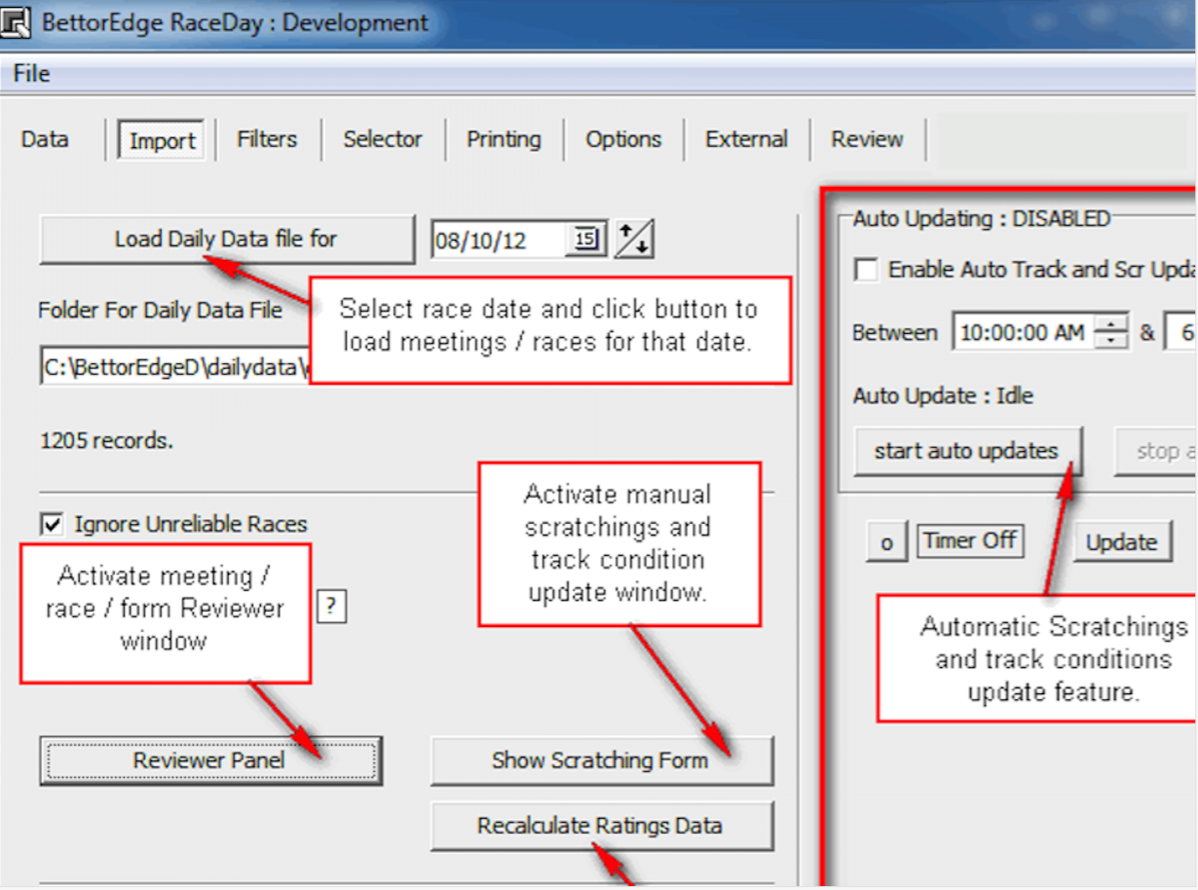
Task: Switch to the Filters tab
Action: click(267, 140)
